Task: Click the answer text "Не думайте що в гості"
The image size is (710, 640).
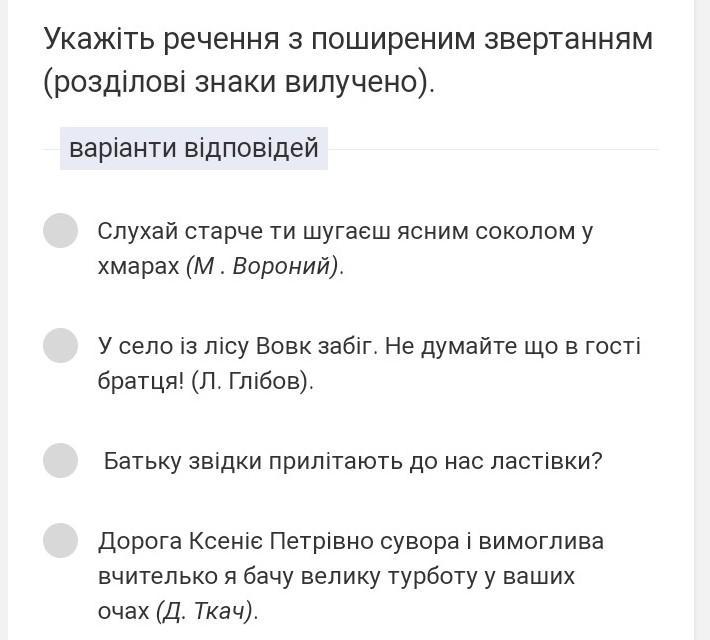Action: (513, 346)
